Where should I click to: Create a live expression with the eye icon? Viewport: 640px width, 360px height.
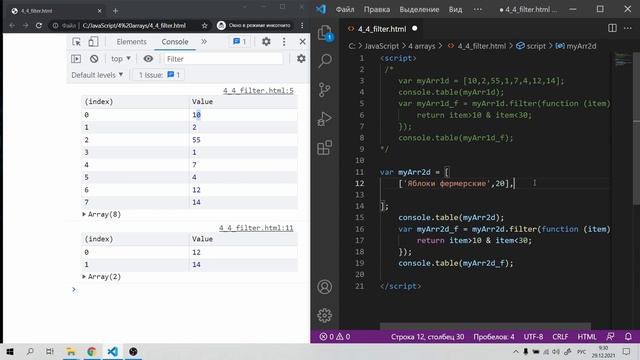[148, 59]
